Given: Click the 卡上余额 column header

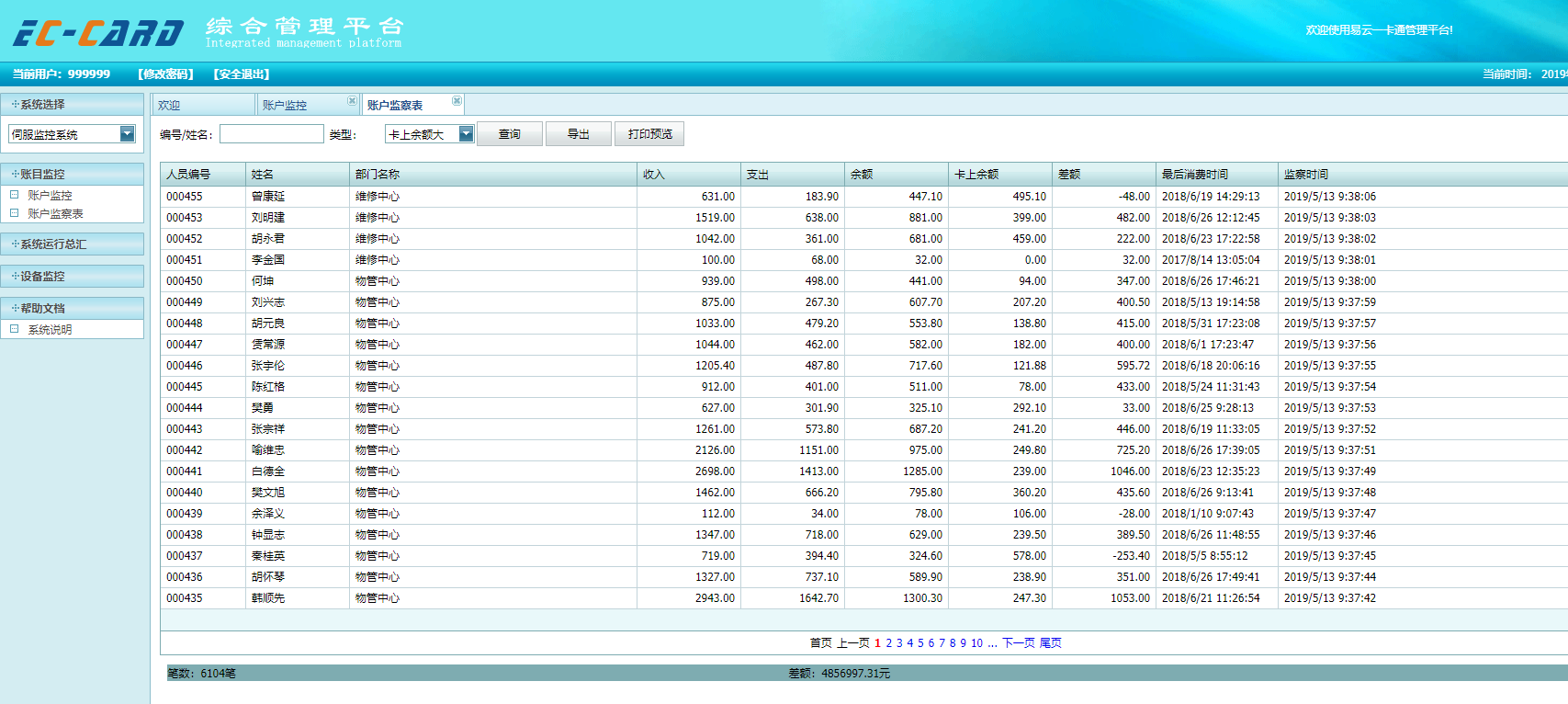Looking at the screenshot, I should pyautogui.click(x=1000, y=175).
